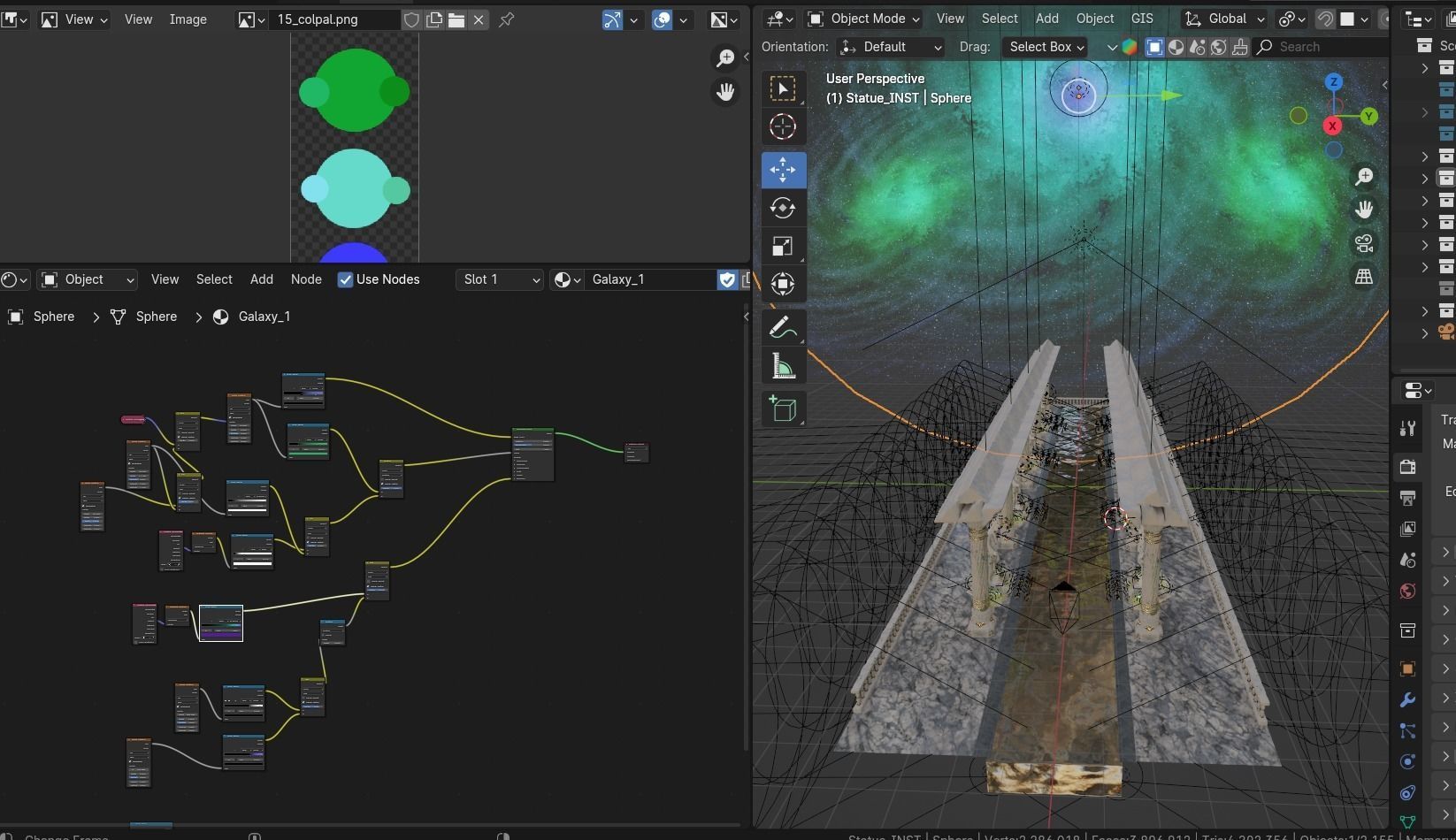Open the Global transform orientation dropdown
Viewport: 1456px width, 840px height.
tap(1225, 19)
